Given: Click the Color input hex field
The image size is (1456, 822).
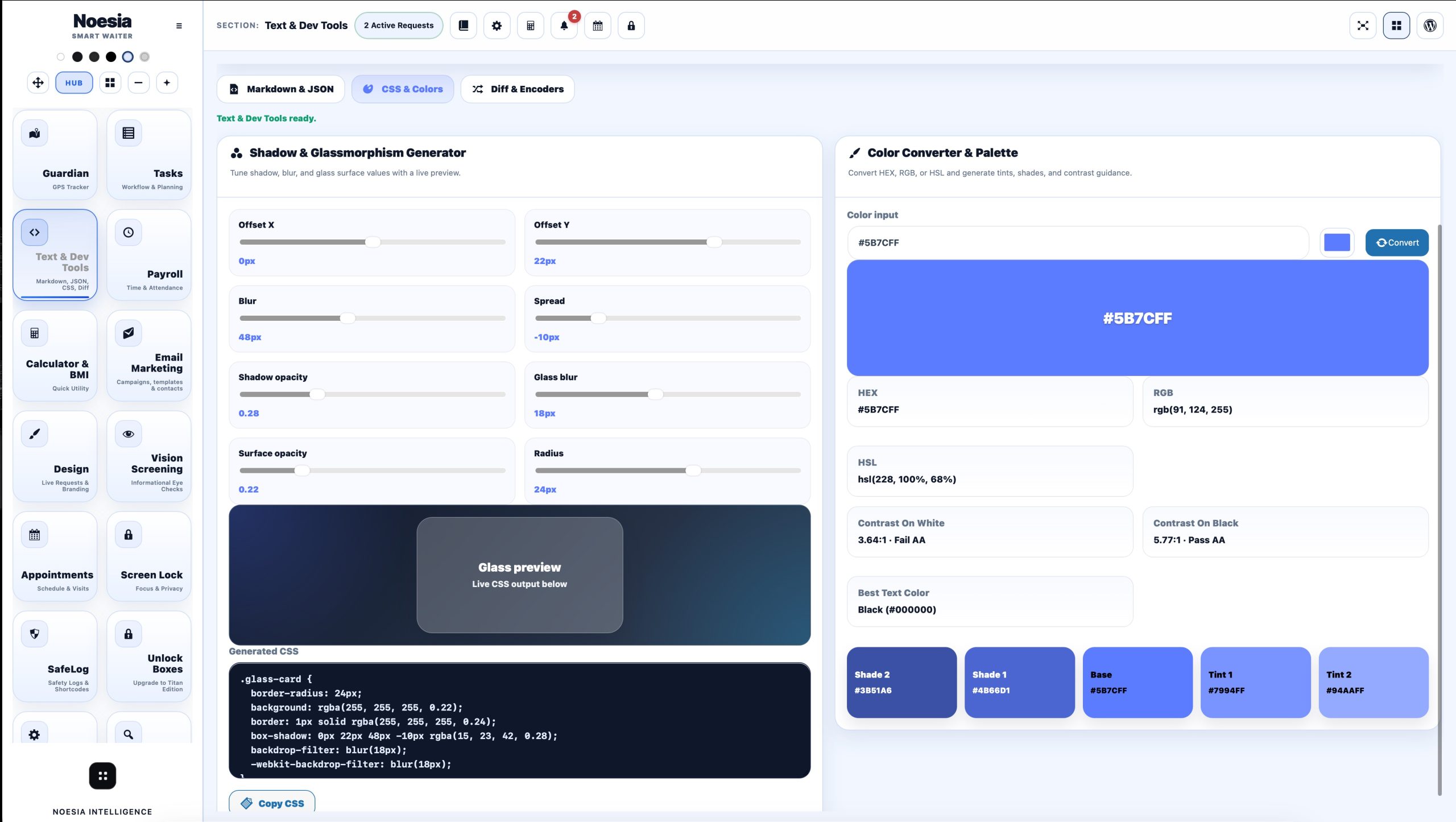Looking at the screenshot, I should 1078,243.
